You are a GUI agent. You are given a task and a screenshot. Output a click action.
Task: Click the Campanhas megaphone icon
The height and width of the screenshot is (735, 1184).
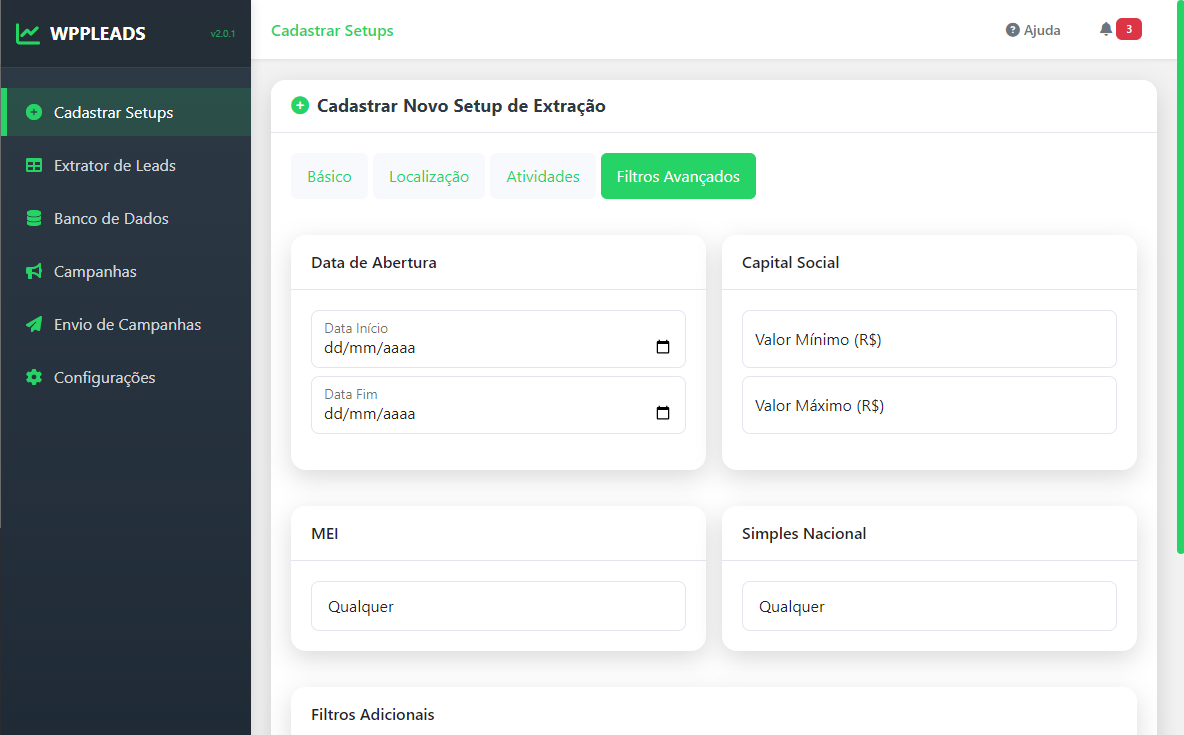click(x=34, y=271)
